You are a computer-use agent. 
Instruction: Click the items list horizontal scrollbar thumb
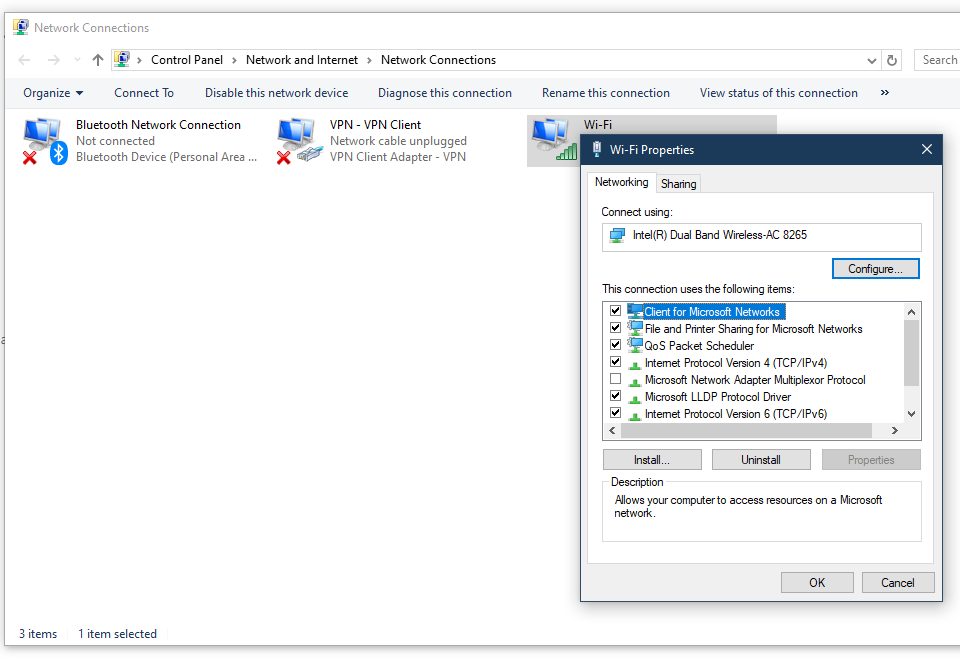746,431
